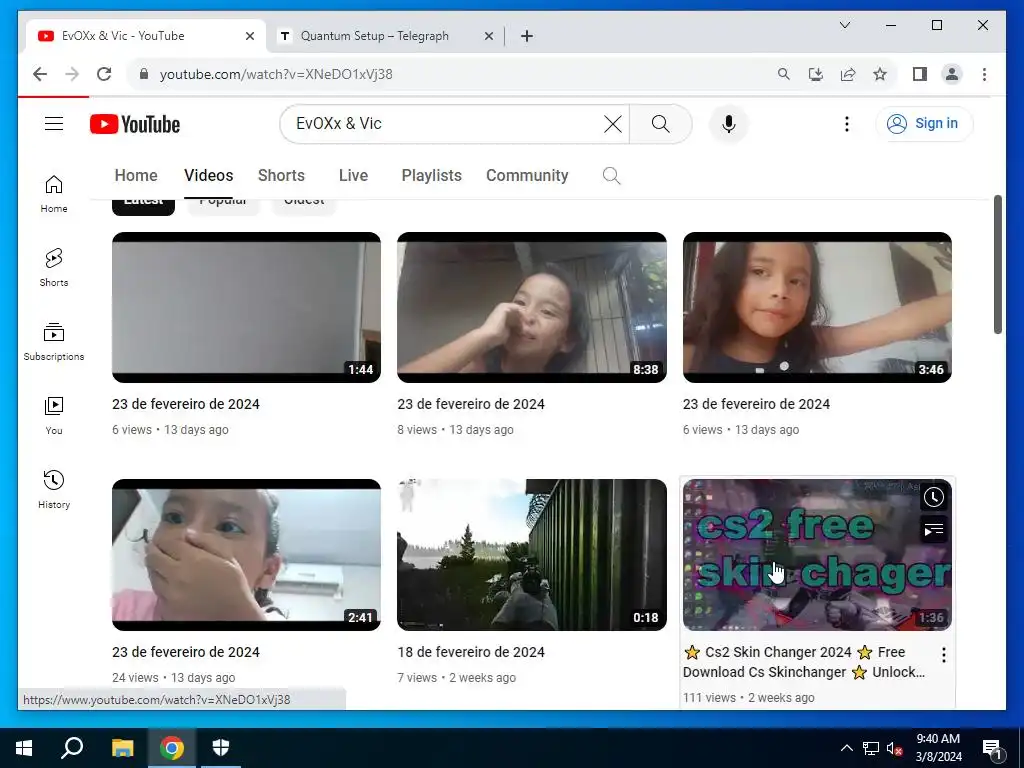Open the channel Playlists tab

coord(431,175)
